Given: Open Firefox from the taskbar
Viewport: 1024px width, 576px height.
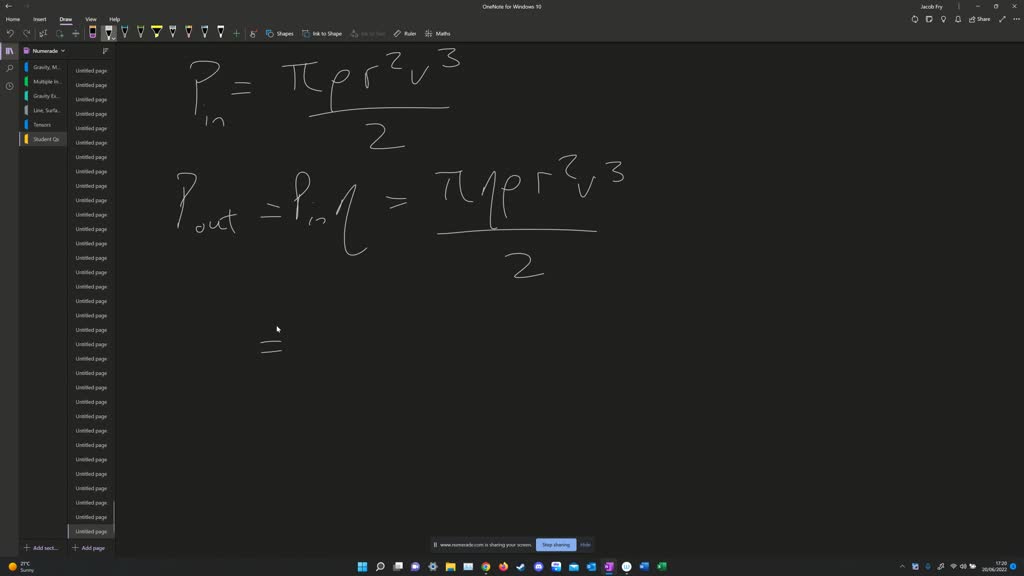Looking at the screenshot, I should [x=504, y=567].
